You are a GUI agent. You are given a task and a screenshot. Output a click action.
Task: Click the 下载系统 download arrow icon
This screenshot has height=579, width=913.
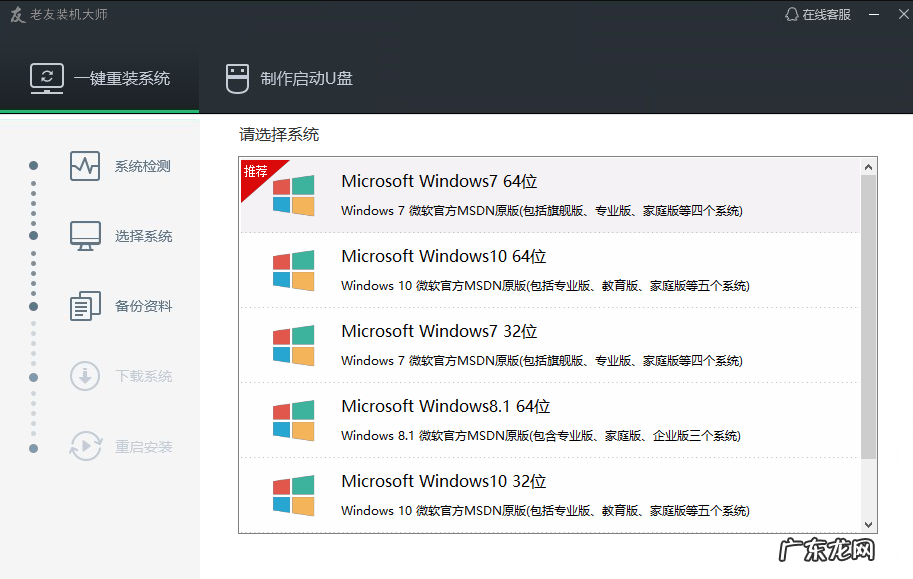click(x=85, y=376)
